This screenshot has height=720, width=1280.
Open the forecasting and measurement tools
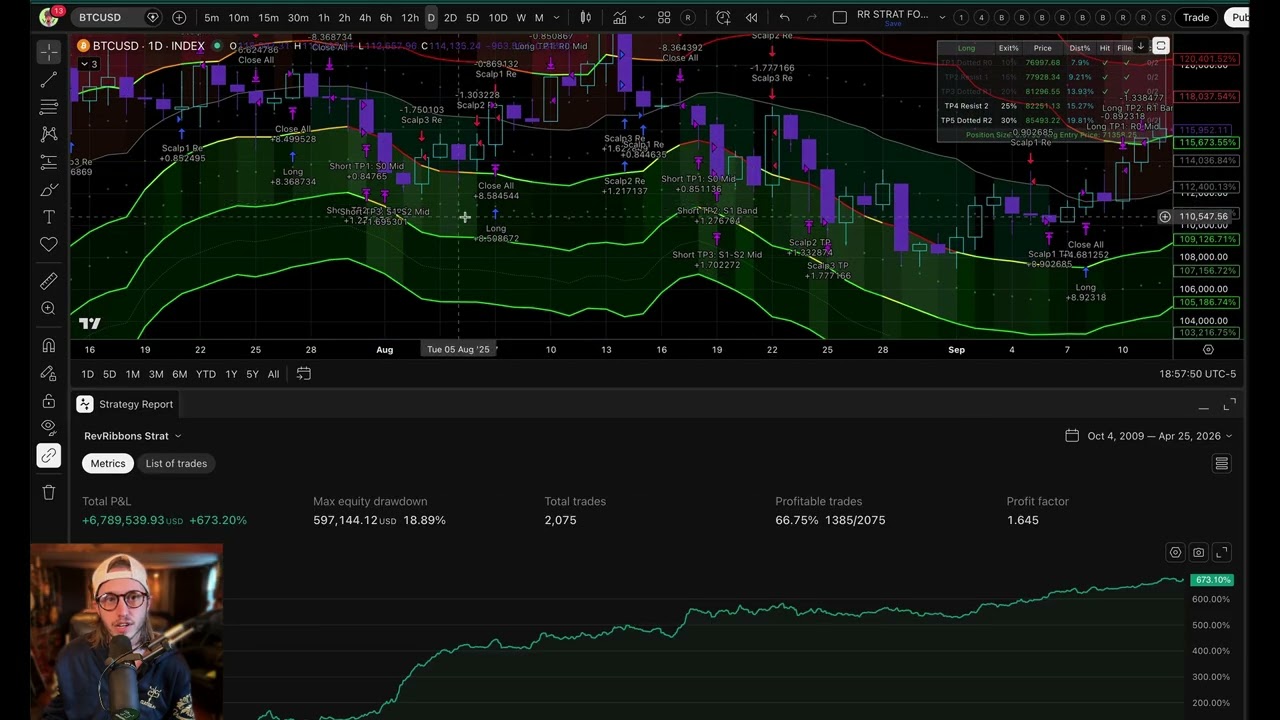[x=48, y=162]
